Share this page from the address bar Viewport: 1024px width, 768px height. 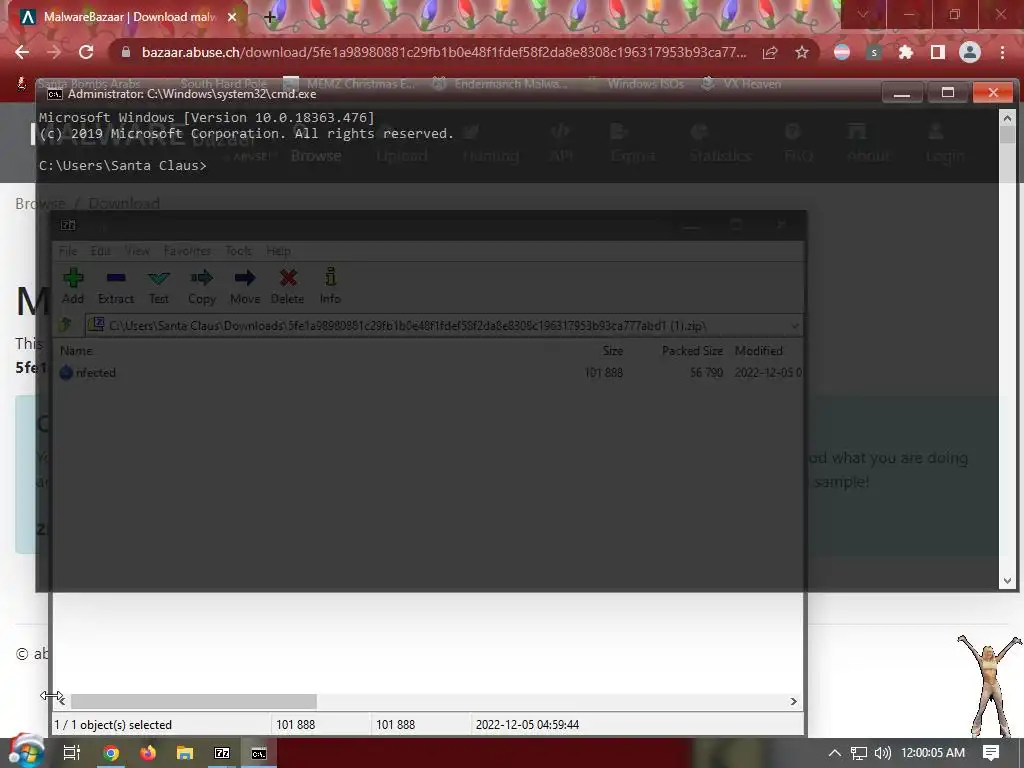click(770, 52)
